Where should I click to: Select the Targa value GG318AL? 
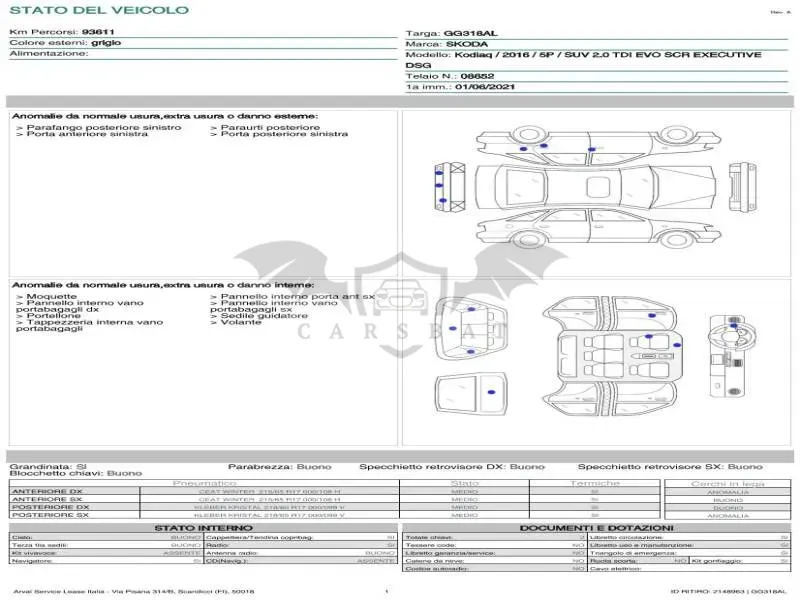[x=470, y=34]
